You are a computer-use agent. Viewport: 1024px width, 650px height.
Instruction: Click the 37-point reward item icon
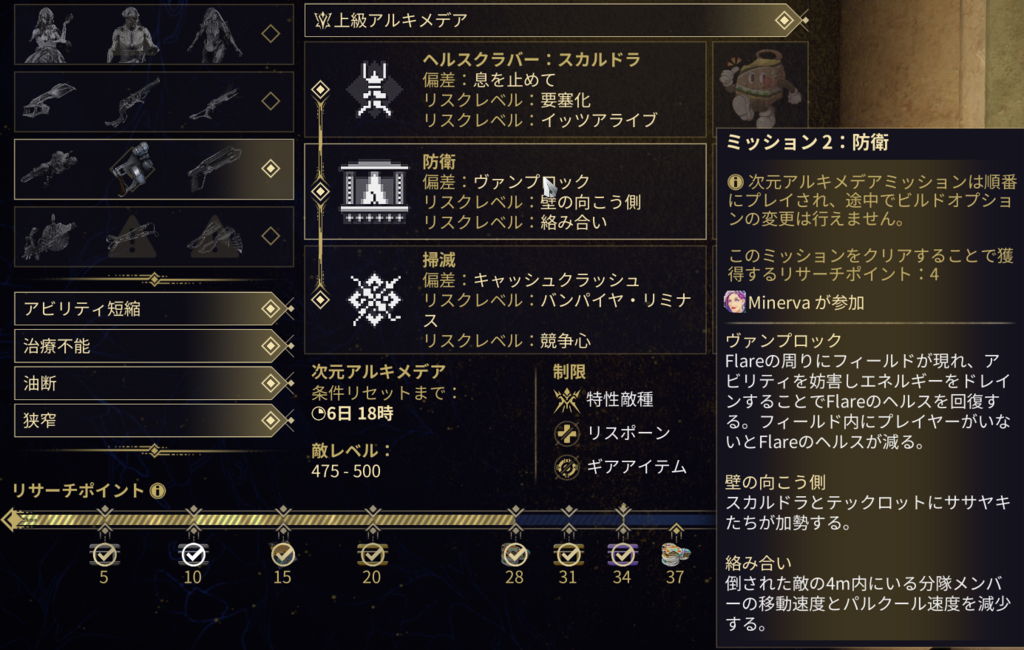[676, 554]
